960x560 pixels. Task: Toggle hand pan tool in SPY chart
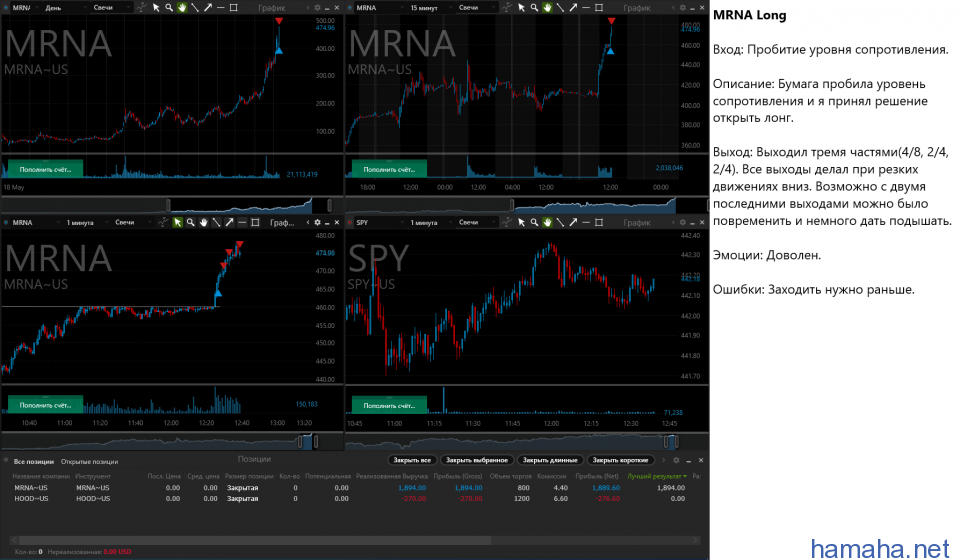coord(547,222)
